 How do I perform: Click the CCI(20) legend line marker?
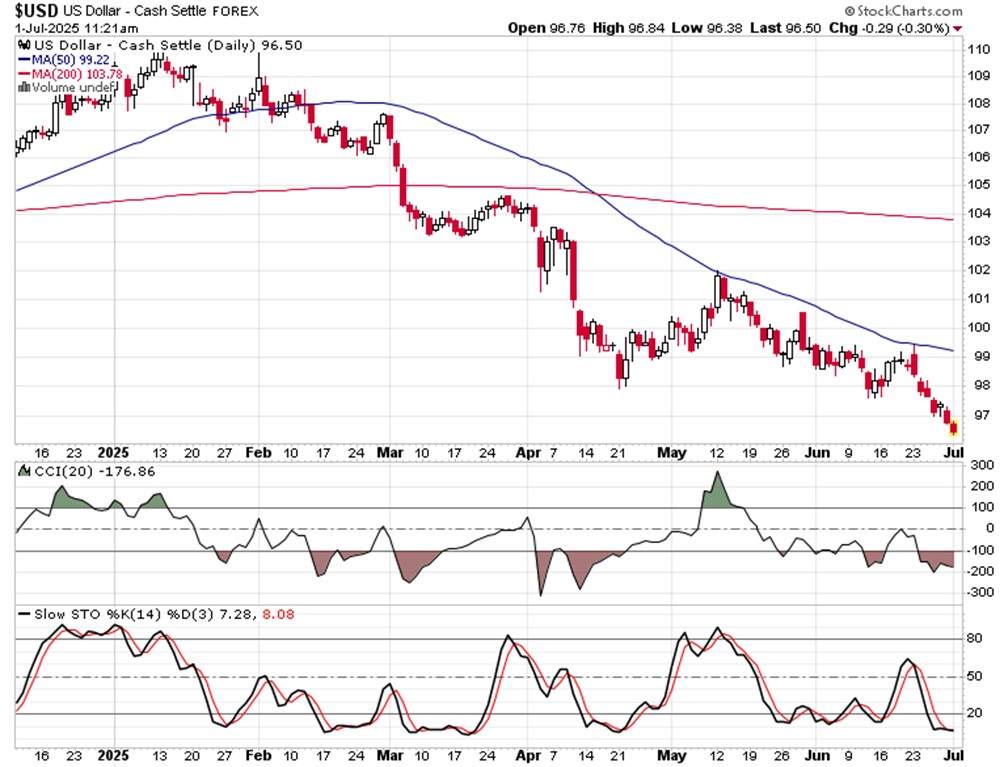(24, 471)
